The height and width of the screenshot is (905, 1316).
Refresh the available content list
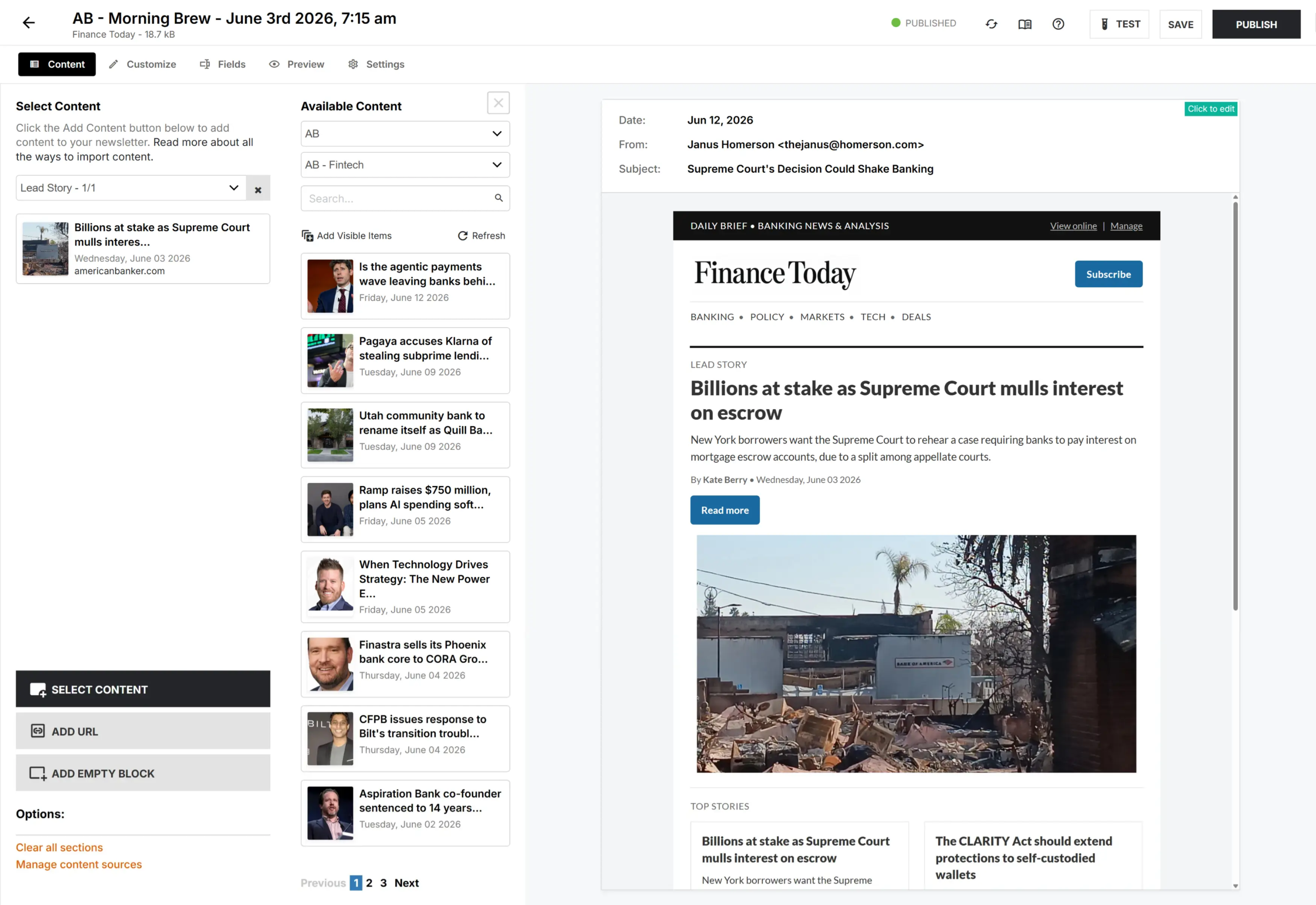coord(481,236)
